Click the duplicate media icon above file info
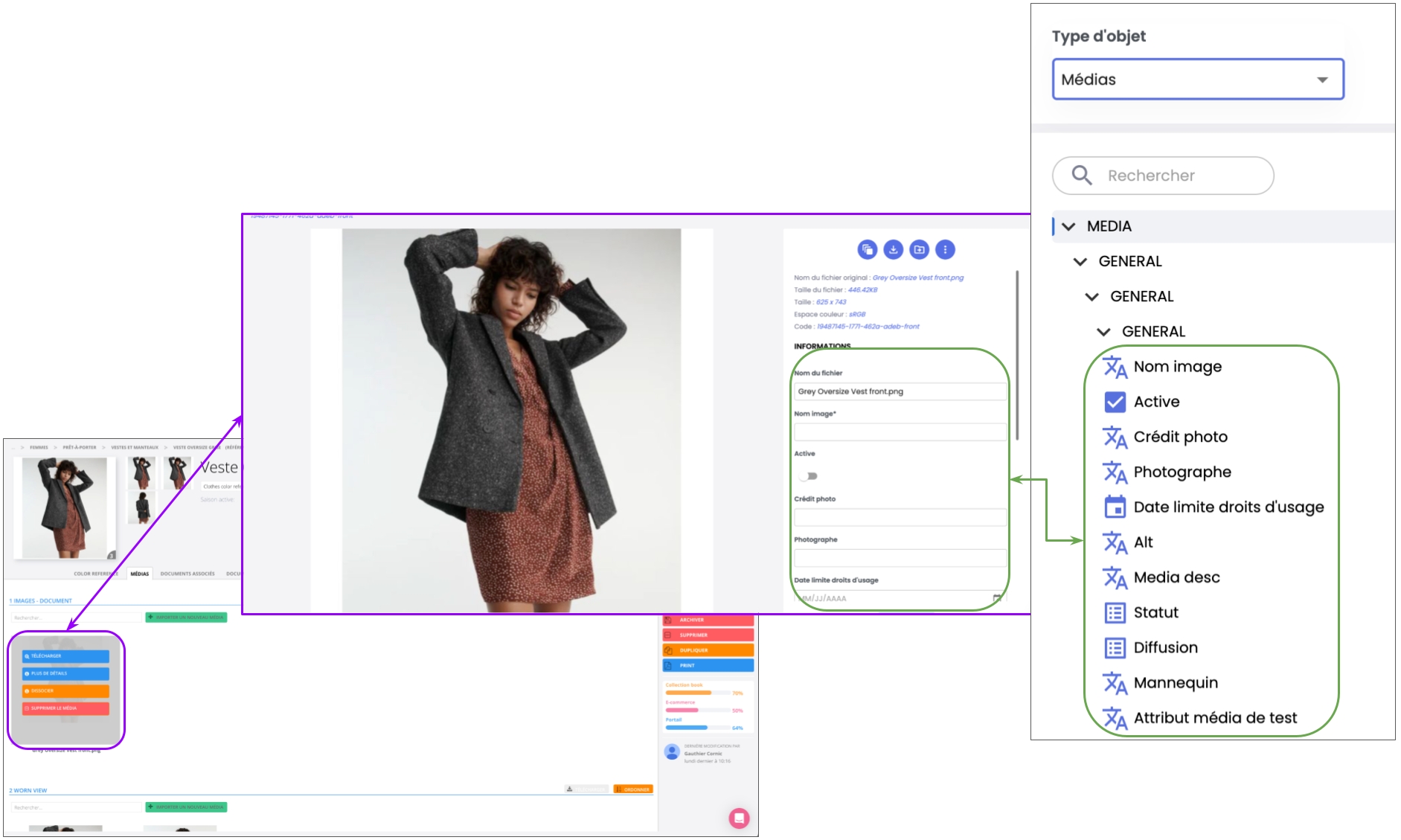Screen dimensions: 1401x840 (867, 250)
